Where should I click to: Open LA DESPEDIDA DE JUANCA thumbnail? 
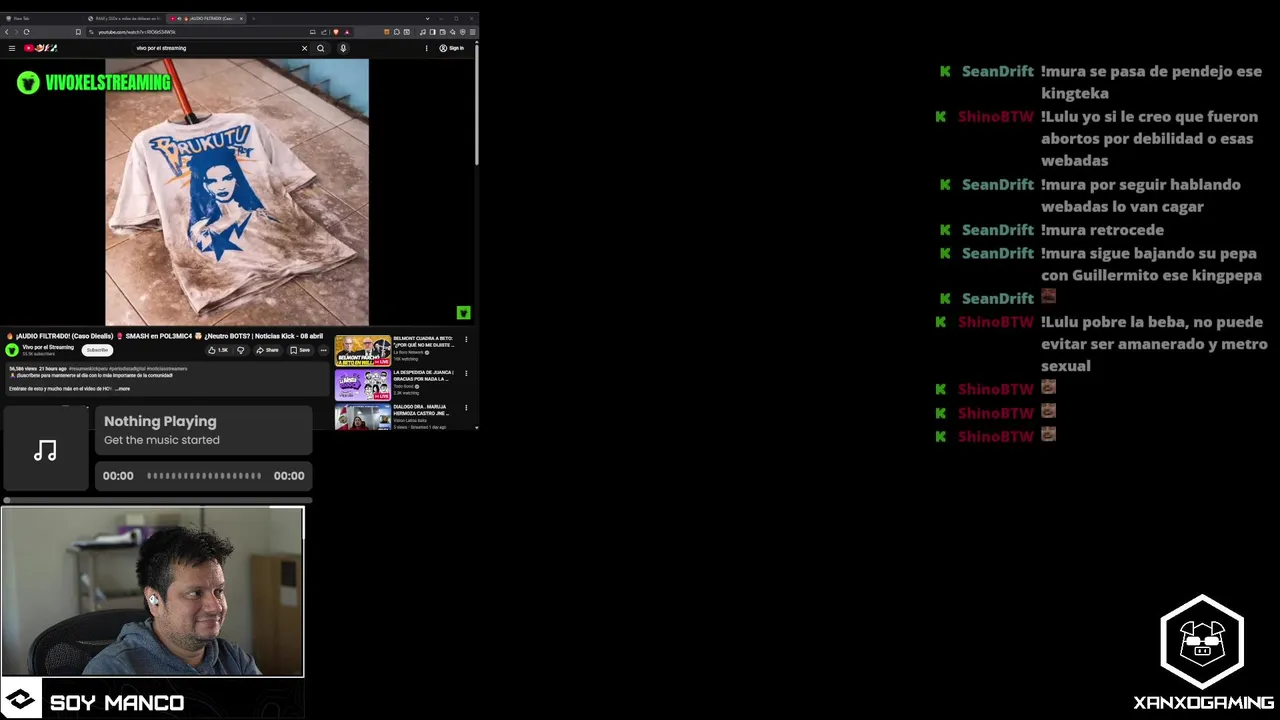point(363,385)
